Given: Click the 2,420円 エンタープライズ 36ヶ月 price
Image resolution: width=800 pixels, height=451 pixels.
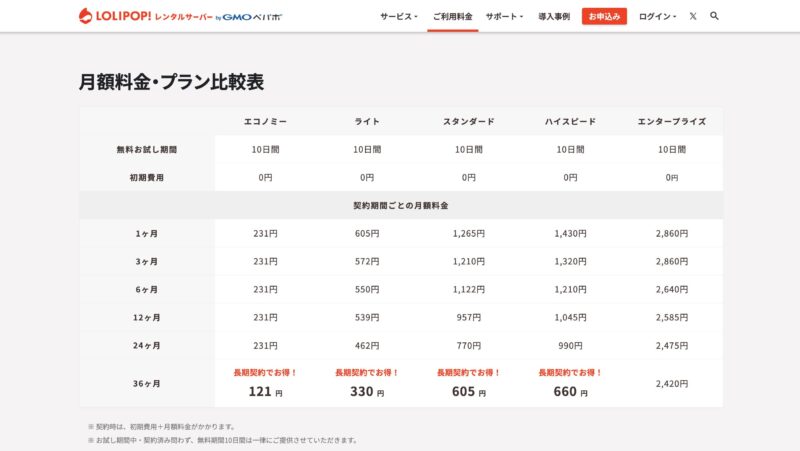Looking at the screenshot, I should [x=671, y=384].
